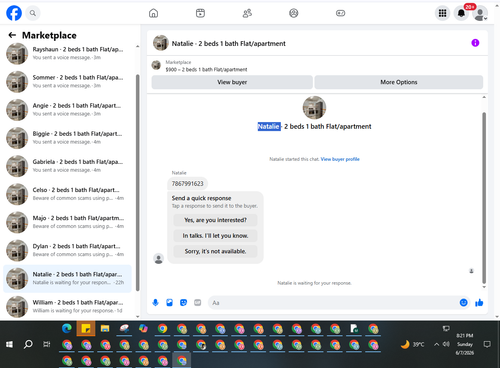Choose a sticker icon
The image size is (500, 368).
(x=183, y=302)
